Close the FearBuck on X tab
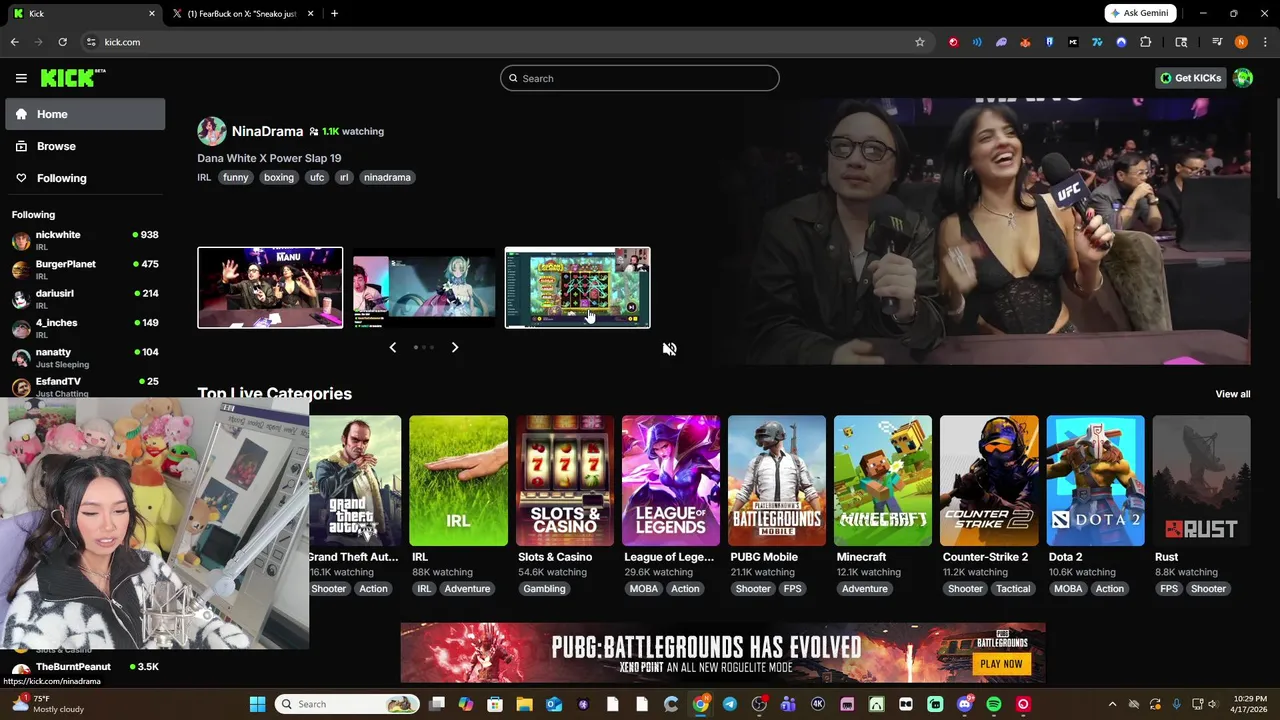This screenshot has height=720, width=1280. (x=310, y=13)
